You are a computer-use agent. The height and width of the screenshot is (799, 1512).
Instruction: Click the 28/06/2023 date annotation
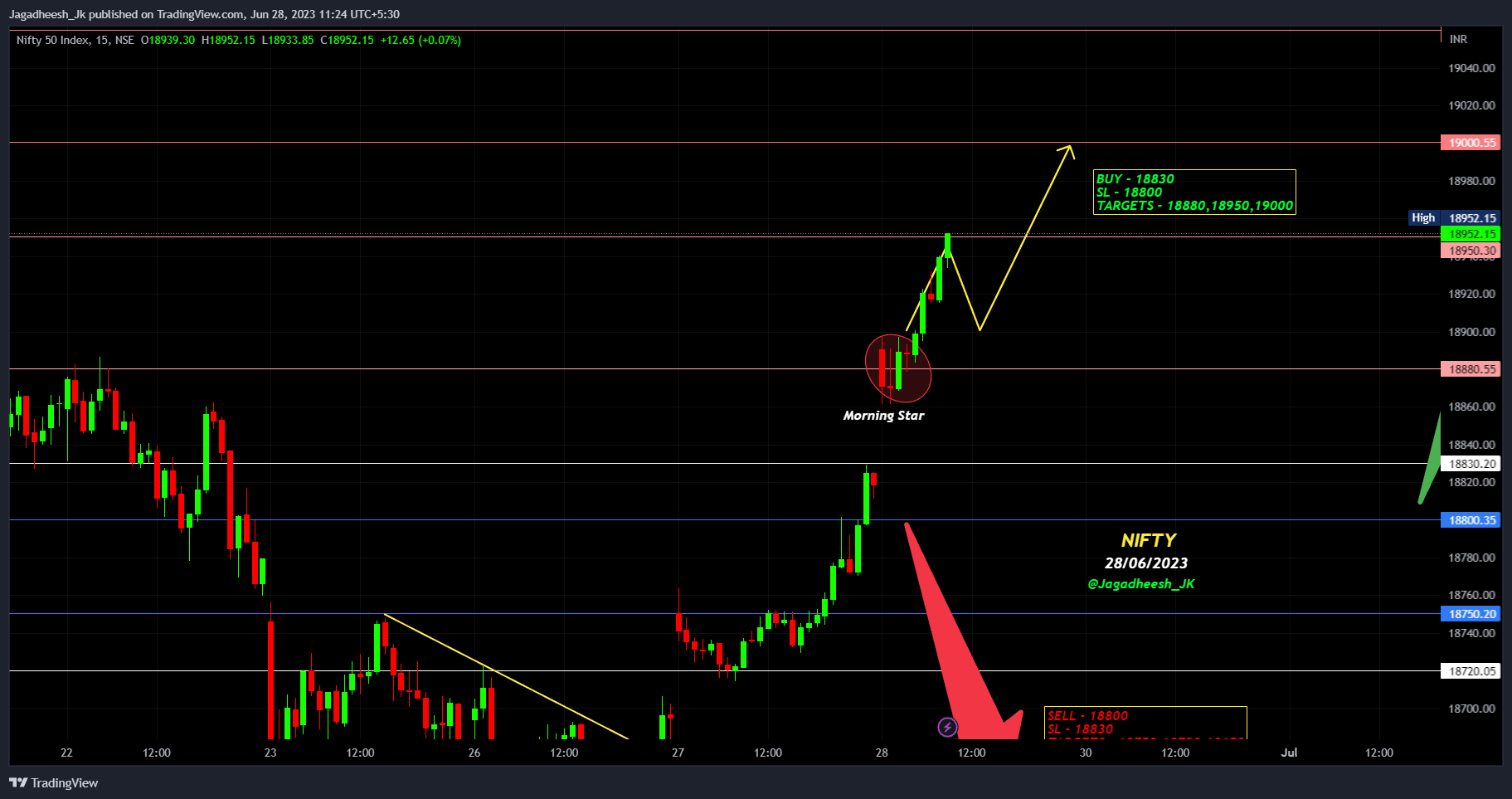pos(1146,563)
